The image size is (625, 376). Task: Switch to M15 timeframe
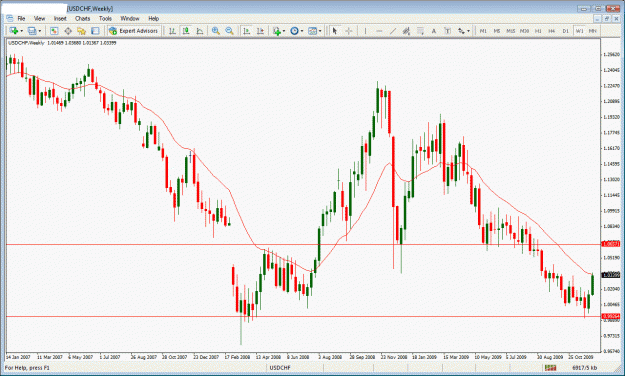pos(511,31)
